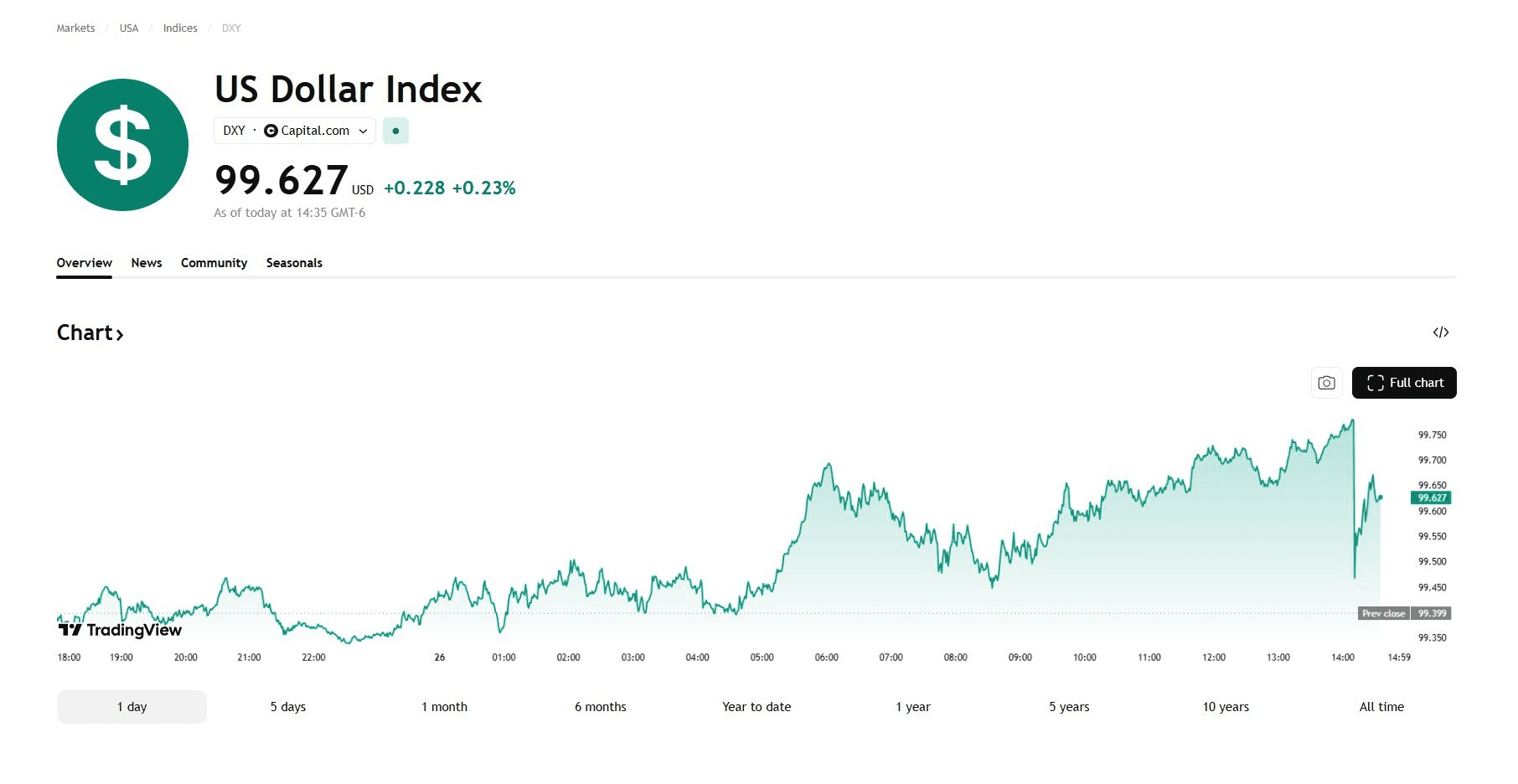The width and height of the screenshot is (1518, 784).
Task: Set chart range to All time
Action: 1381,707
